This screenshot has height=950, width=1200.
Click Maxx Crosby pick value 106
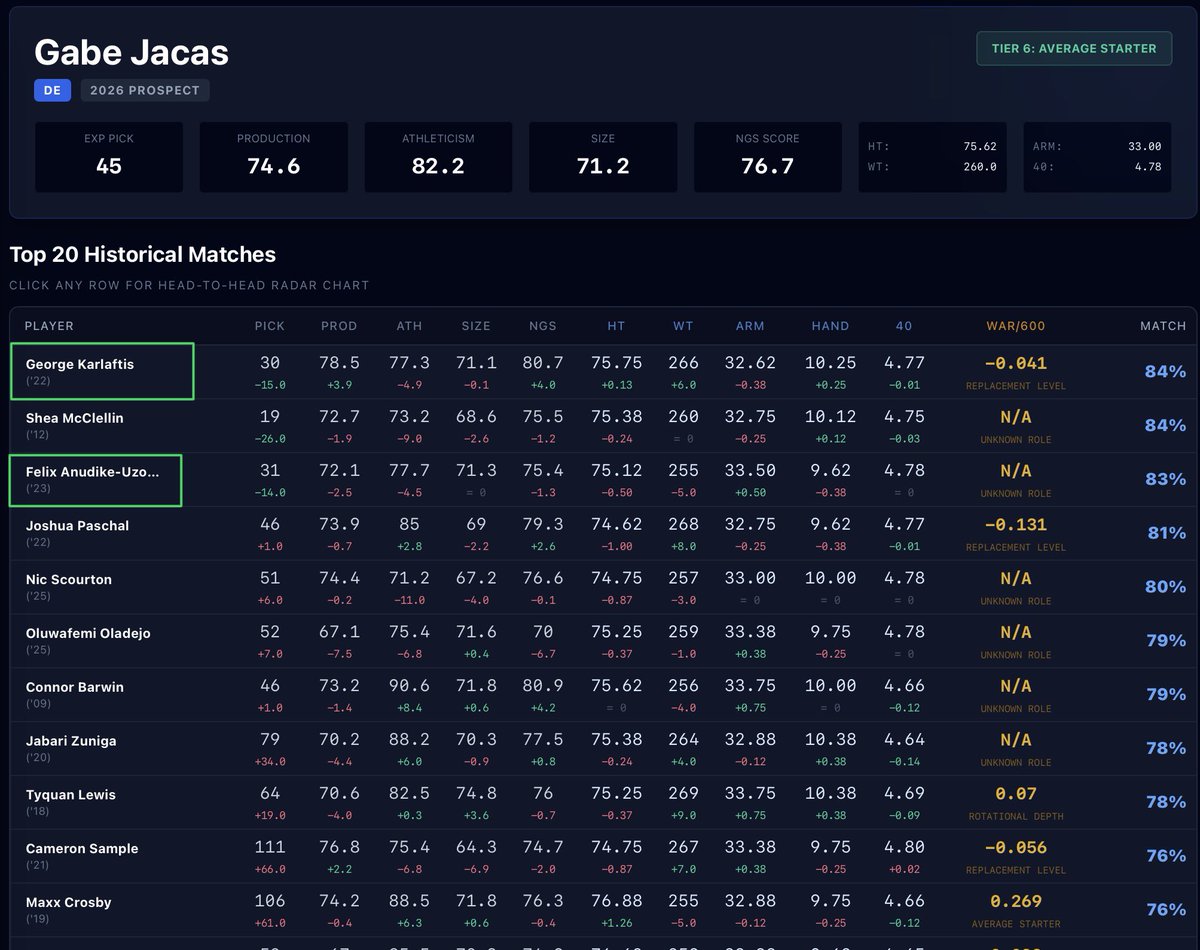tap(270, 902)
